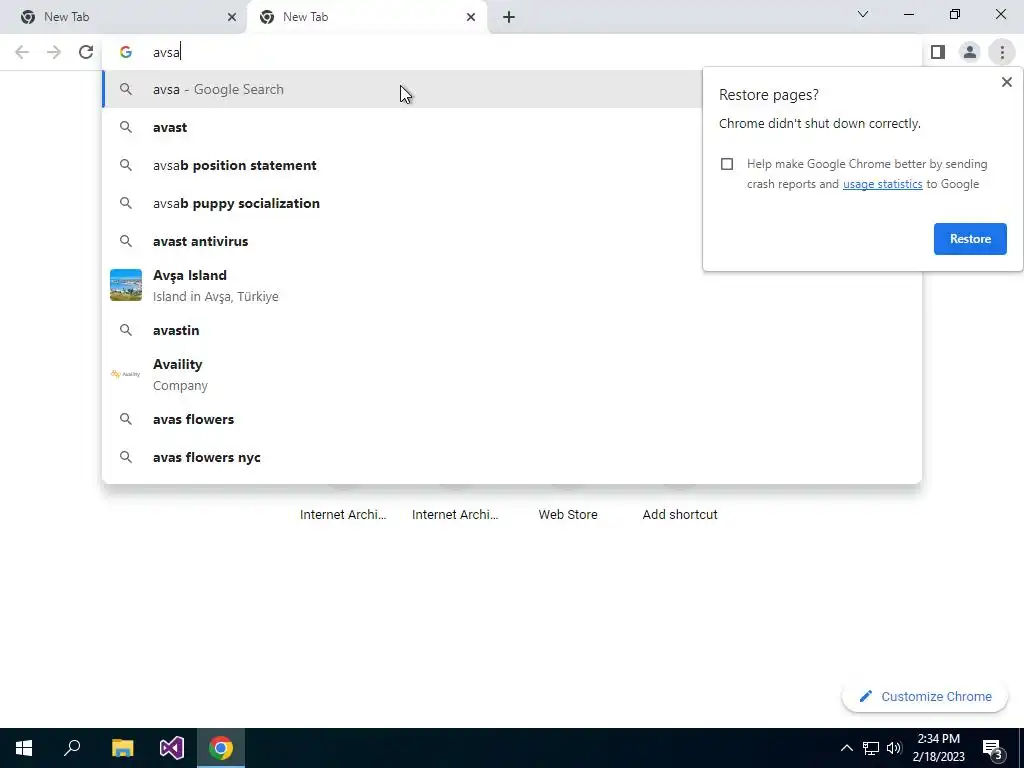Click search icon beside 'avastin'
1024x768 pixels.
(126, 330)
